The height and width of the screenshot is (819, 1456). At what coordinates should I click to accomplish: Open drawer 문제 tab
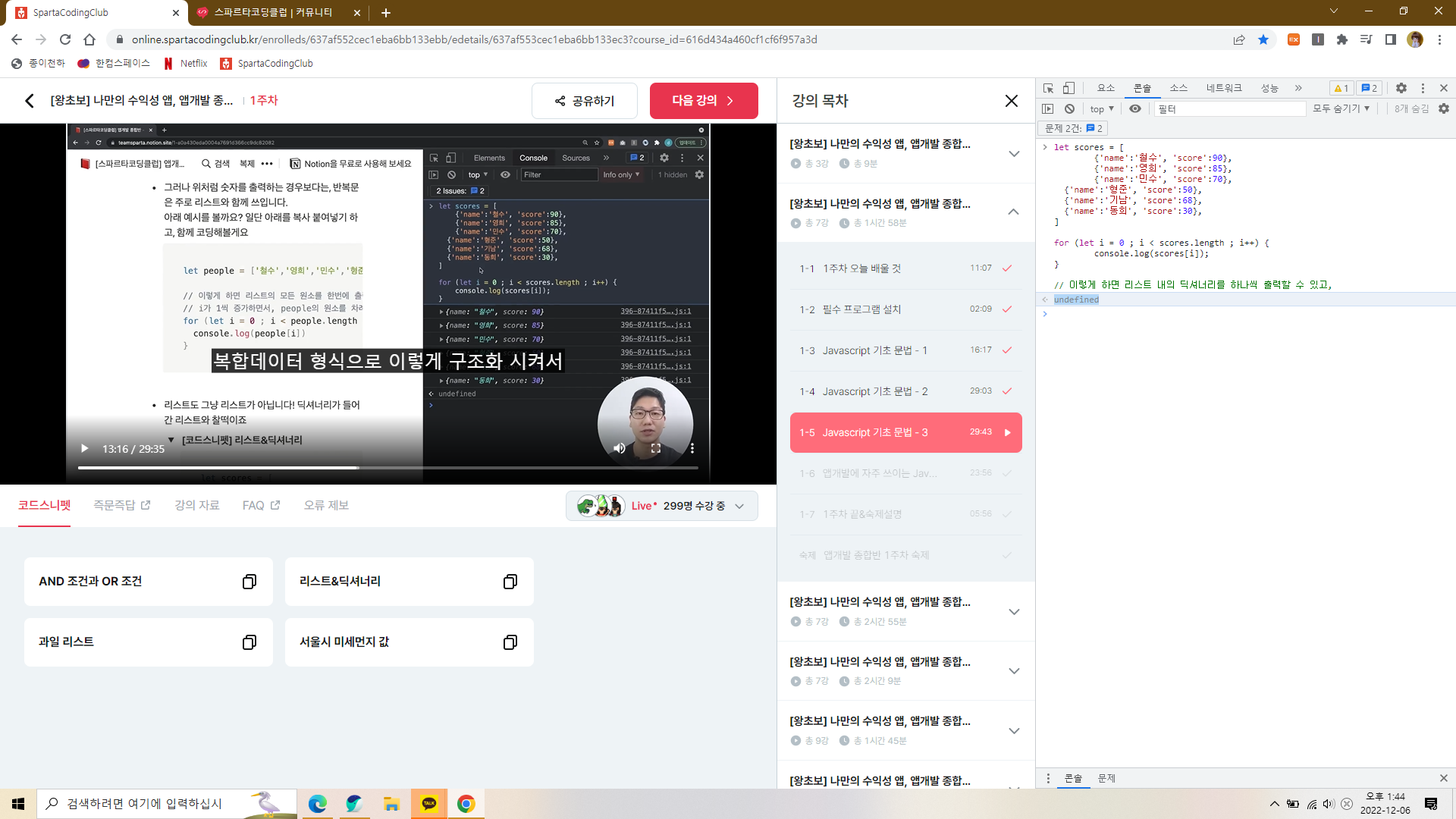pyautogui.click(x=1106, y=778)
